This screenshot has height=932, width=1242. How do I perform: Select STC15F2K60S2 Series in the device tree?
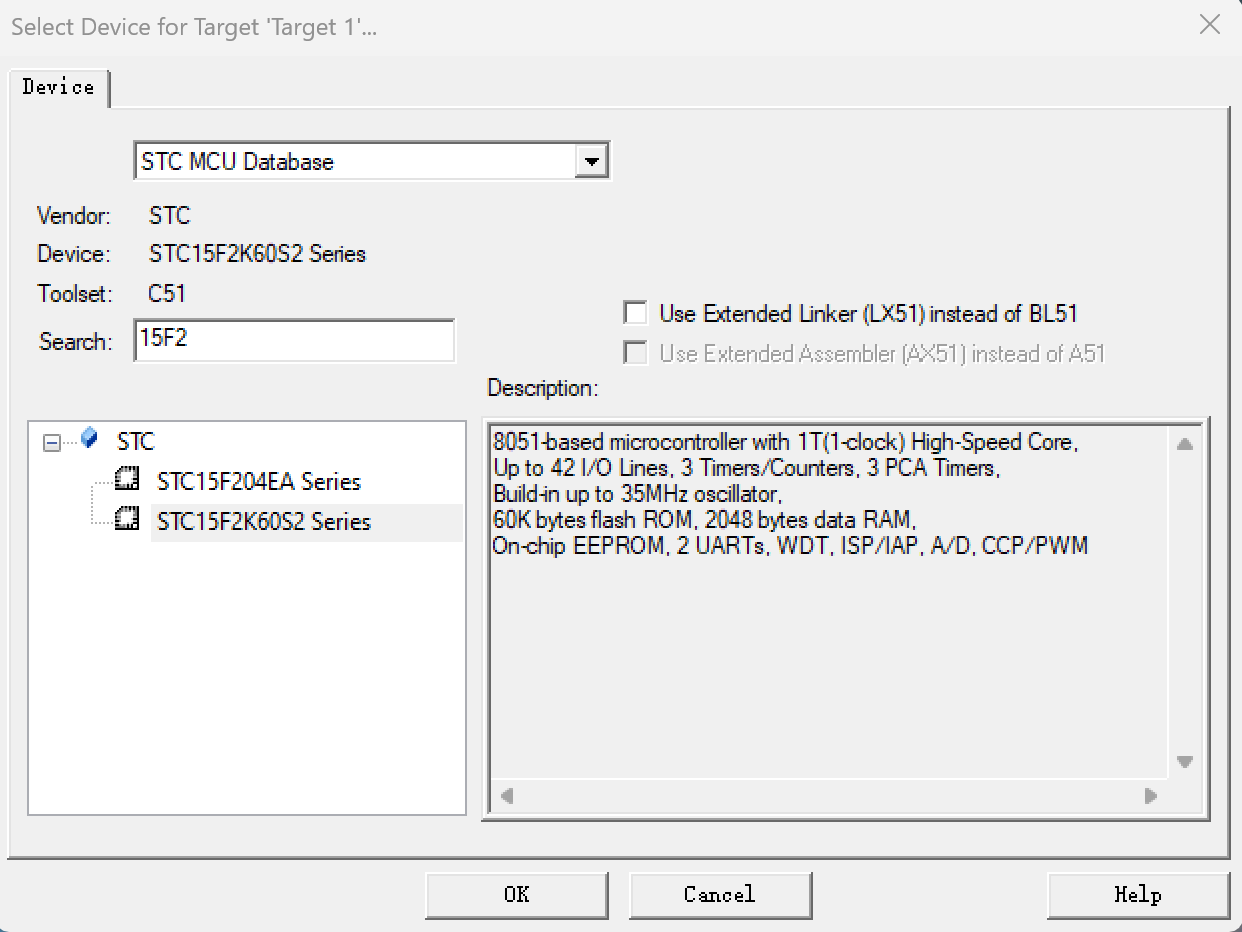tap(264, 522)
